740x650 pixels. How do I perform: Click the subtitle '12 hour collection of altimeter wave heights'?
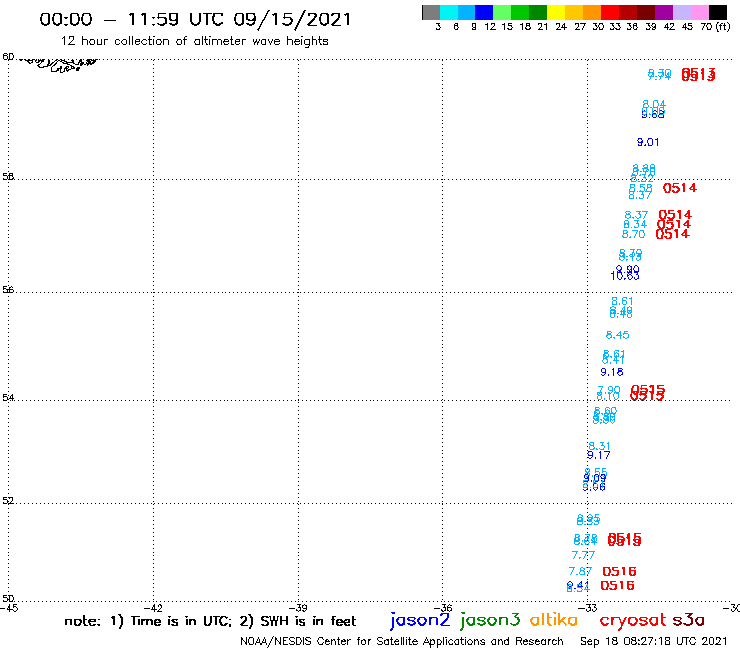click(x=194, y=41)
